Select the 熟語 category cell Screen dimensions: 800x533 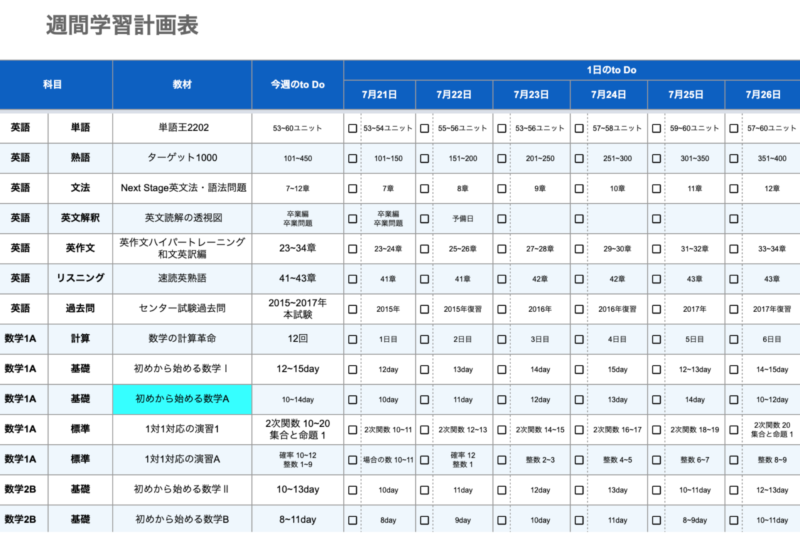tap(80, 158)
